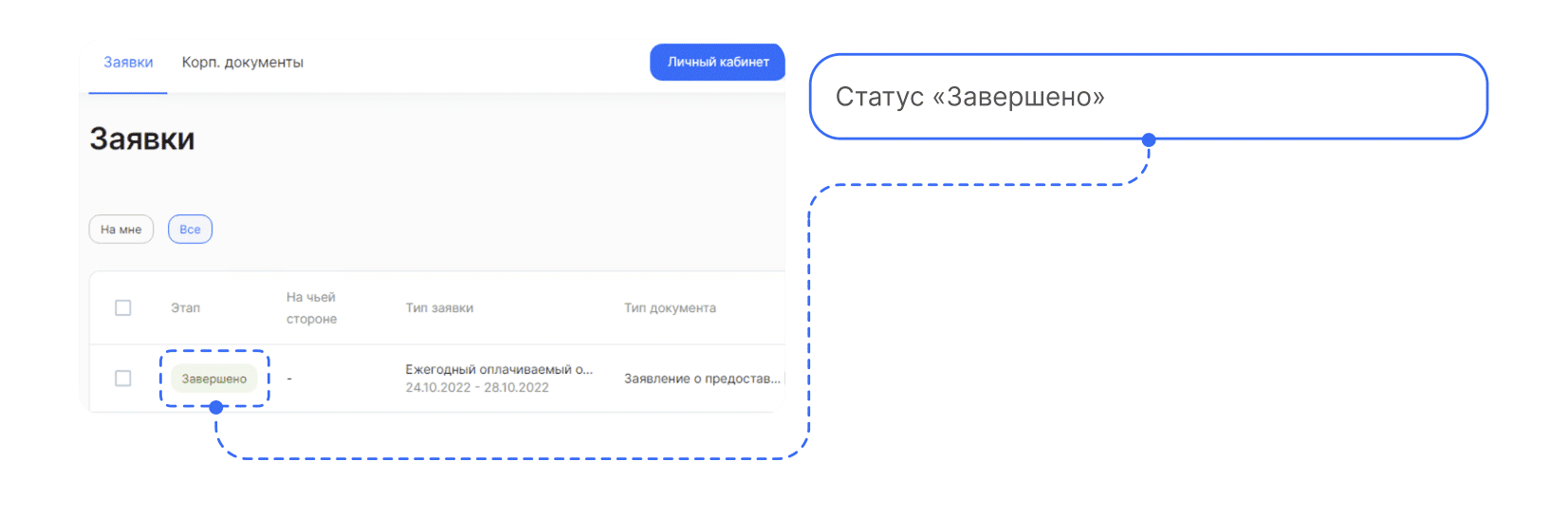
Task: Click the blue dot under the callout box
Action: [x=1149, y=140]
